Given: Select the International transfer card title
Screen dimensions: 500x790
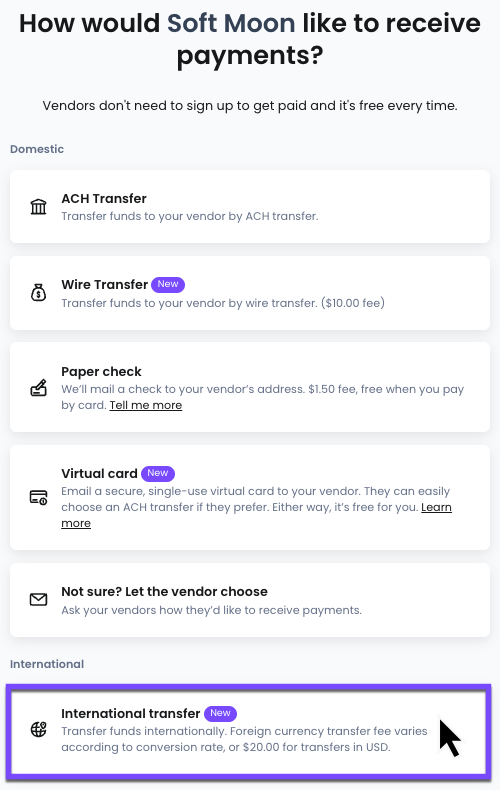Looking at the screenshot, I should tap(131, 713).
